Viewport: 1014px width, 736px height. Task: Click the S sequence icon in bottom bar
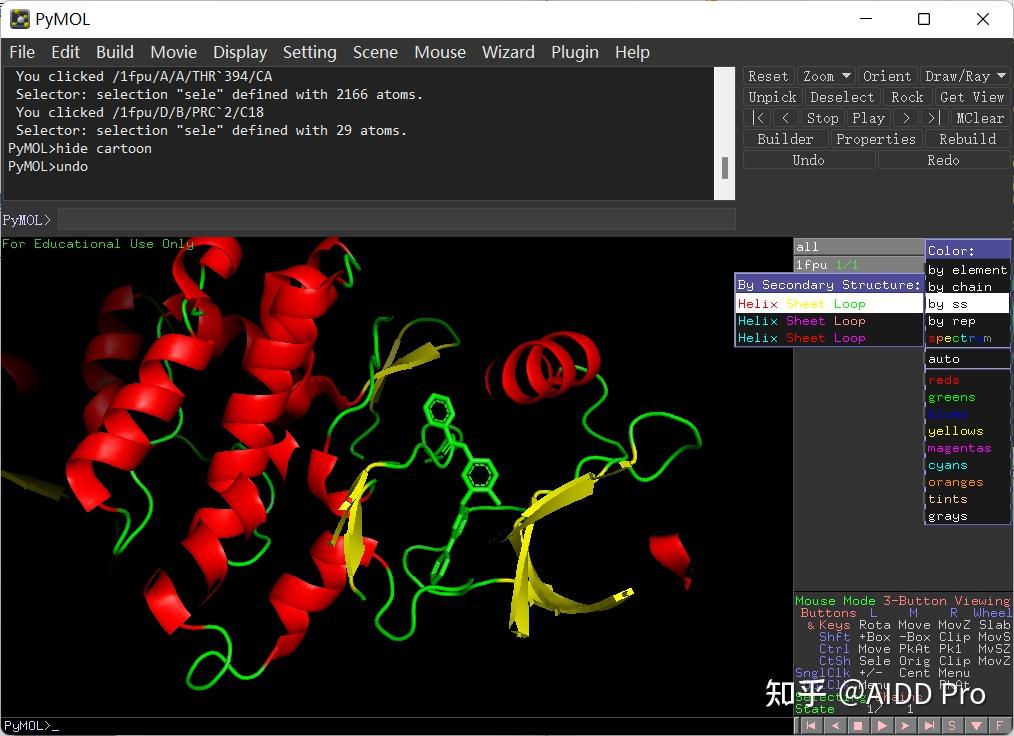pos(953,725)
